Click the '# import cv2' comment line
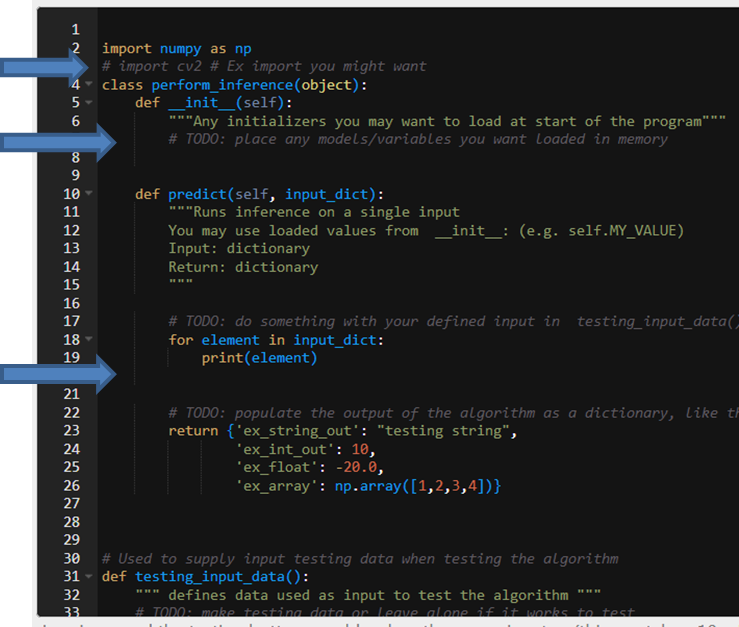The width and height of the screenshot is (739, 627). coord(264,66)
